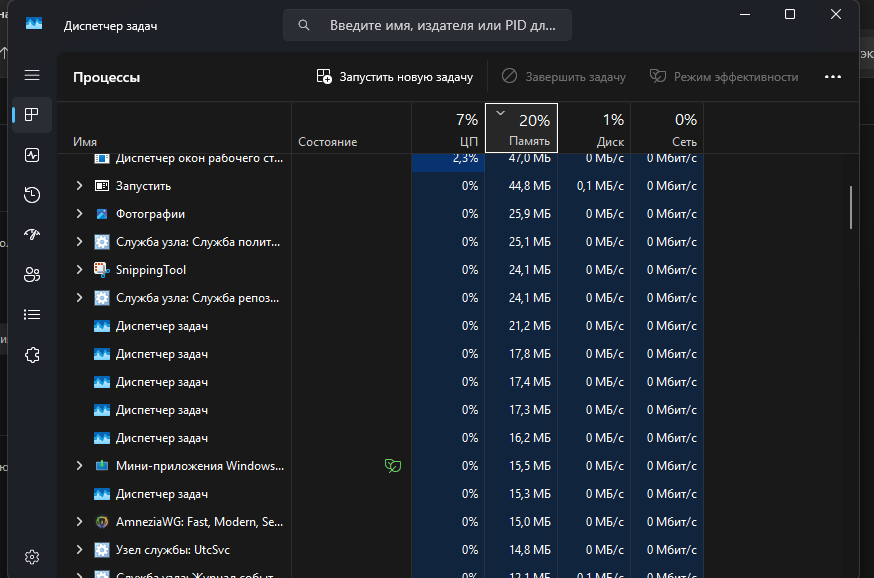The image size is (874, 578).
Task: Open the Performance sidebar page
Action: click(32, 155)
